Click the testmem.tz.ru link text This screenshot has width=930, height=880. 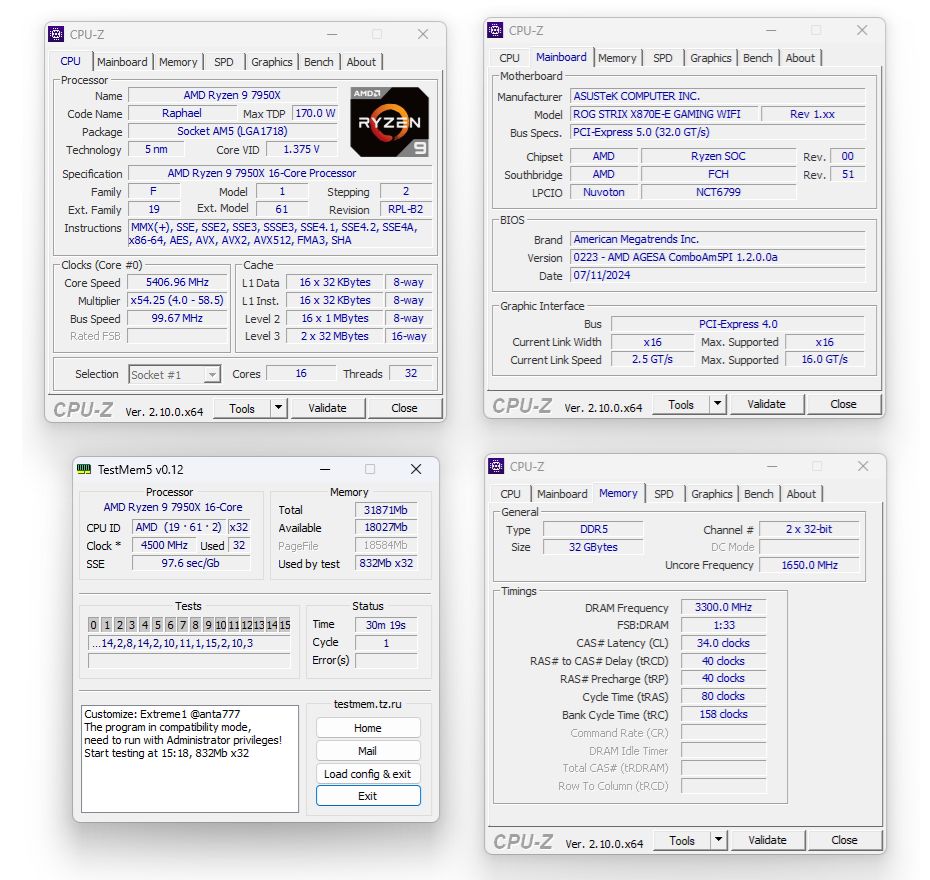pos(368,704)
